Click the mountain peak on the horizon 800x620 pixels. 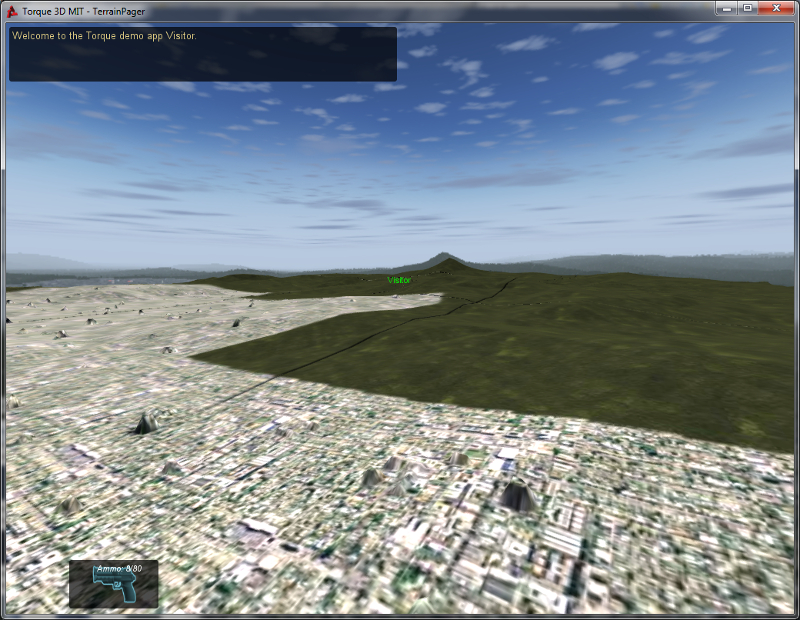(x=442, y=258)
